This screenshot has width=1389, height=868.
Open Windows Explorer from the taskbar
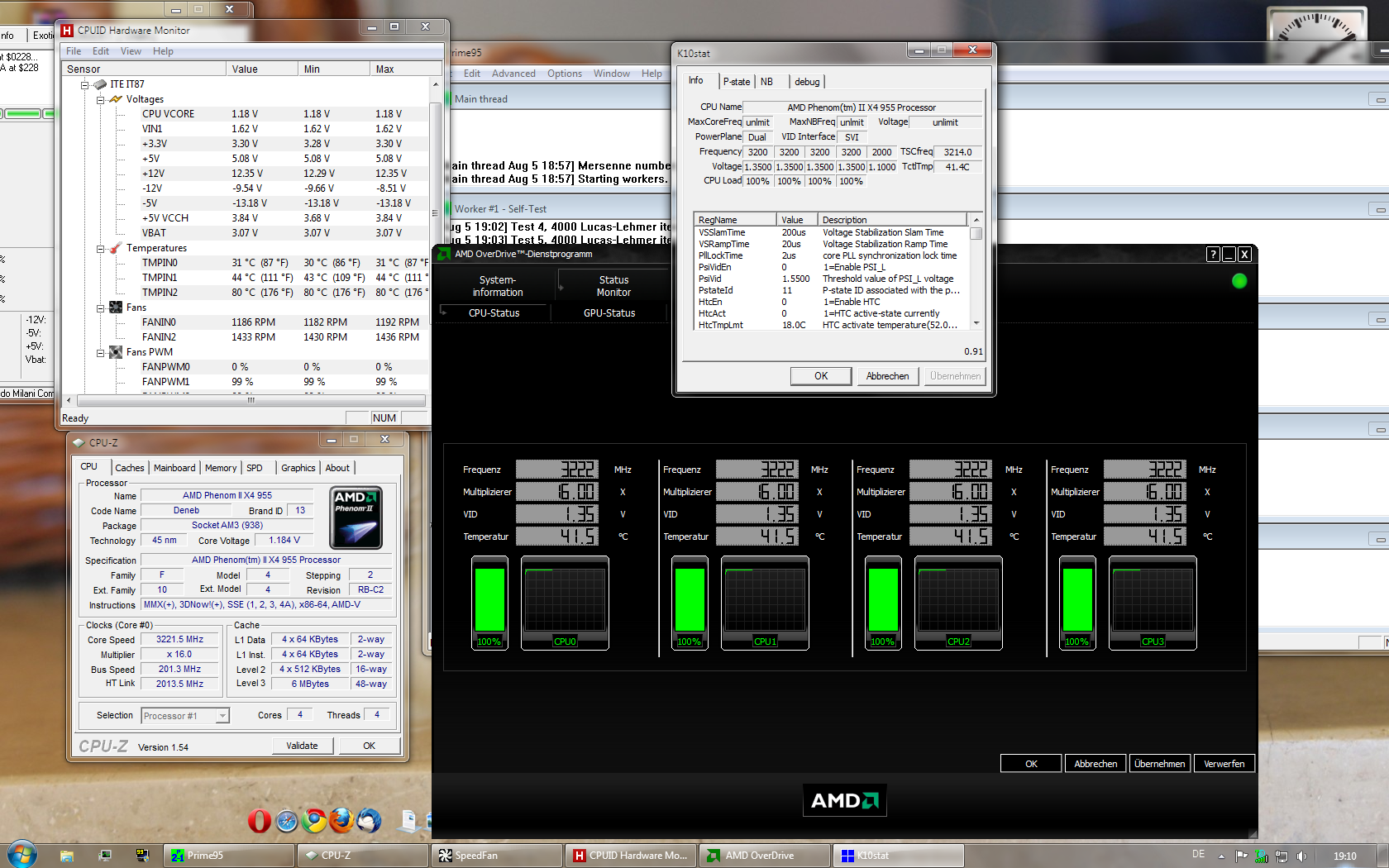67,856
